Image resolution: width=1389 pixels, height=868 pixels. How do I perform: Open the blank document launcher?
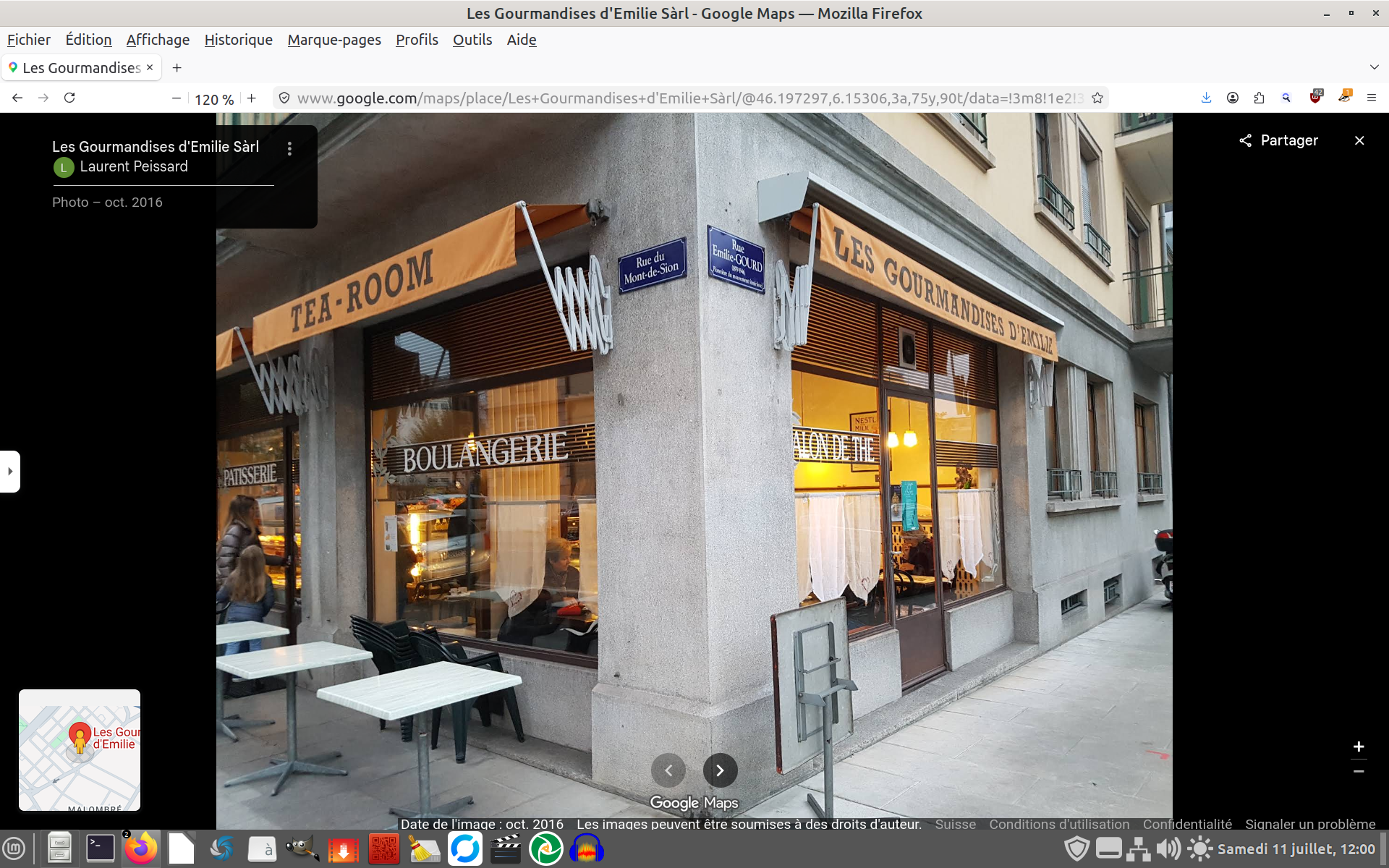pos(182,848)
